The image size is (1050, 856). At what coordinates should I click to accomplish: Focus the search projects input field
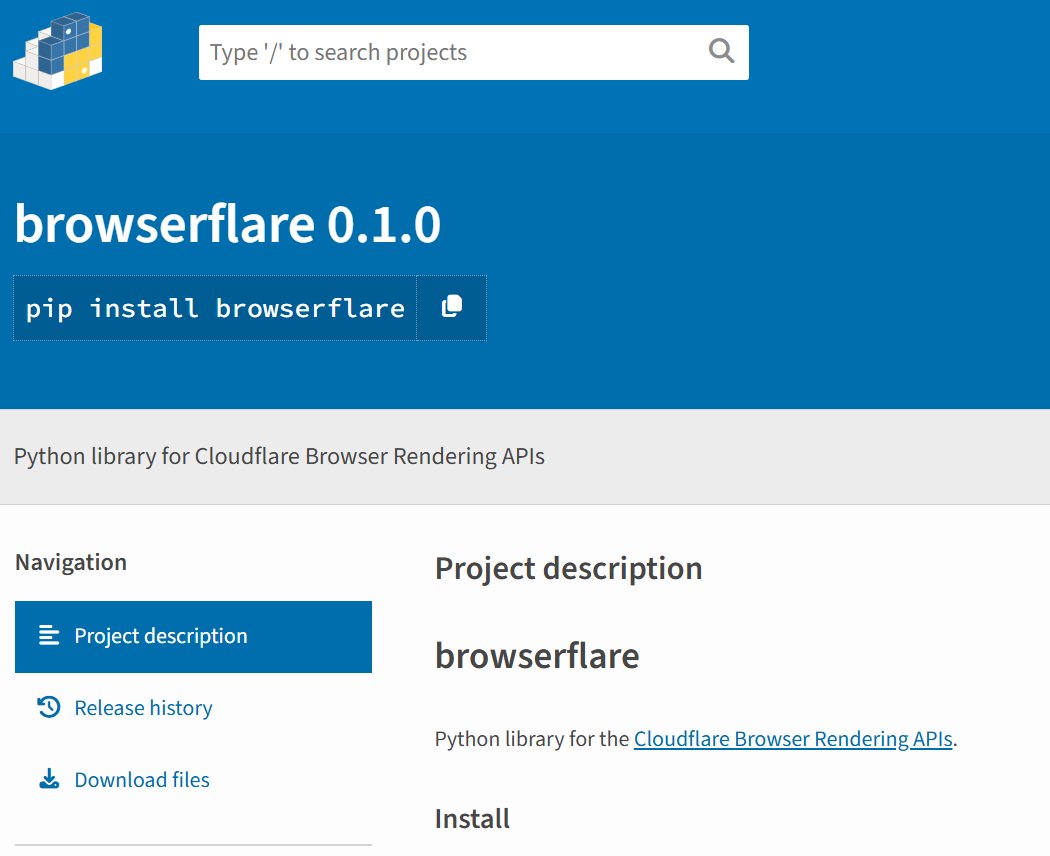click(473, 52)
